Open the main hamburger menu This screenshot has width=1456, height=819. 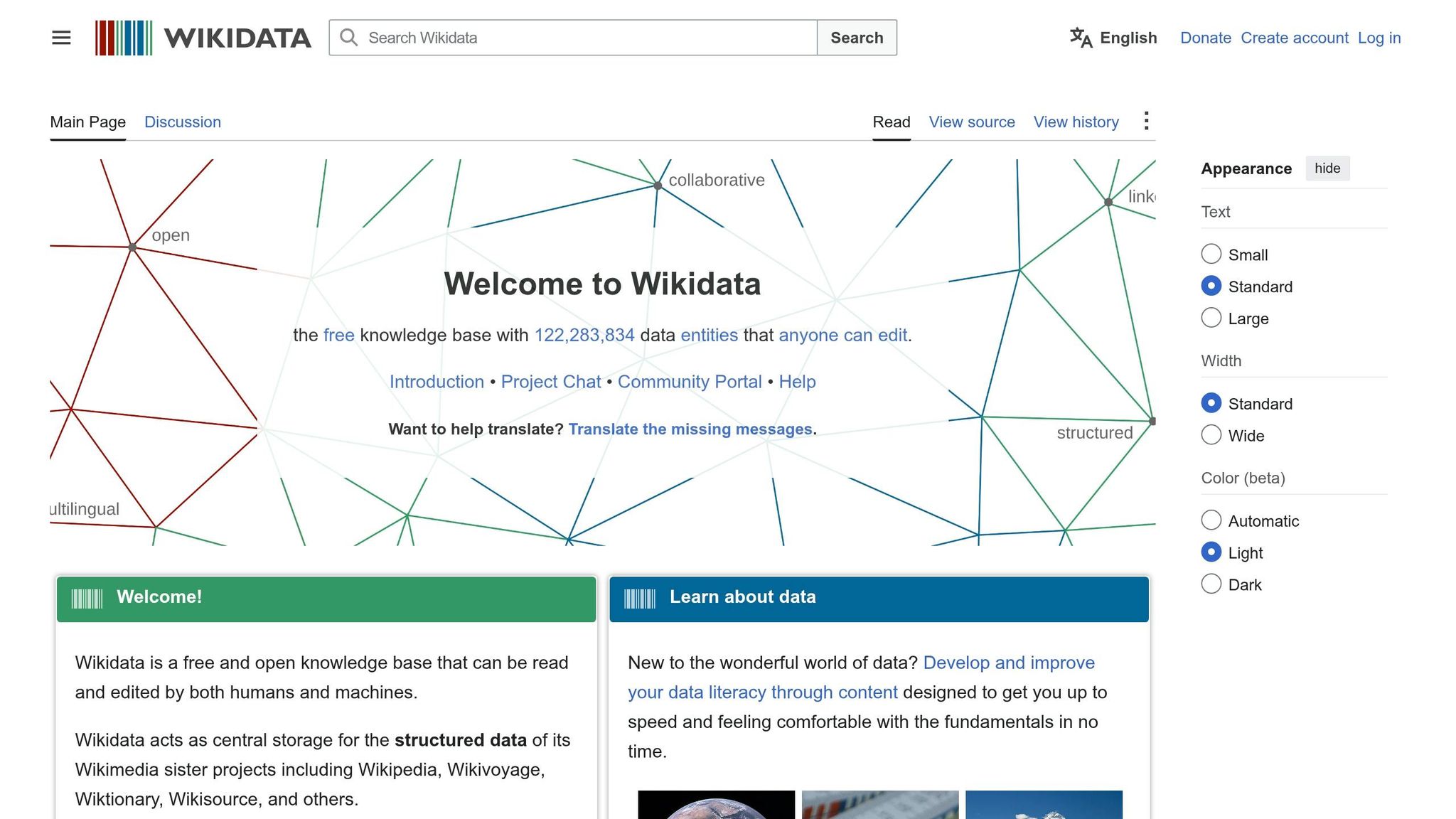pyautogui.click(x=61, y=38)
